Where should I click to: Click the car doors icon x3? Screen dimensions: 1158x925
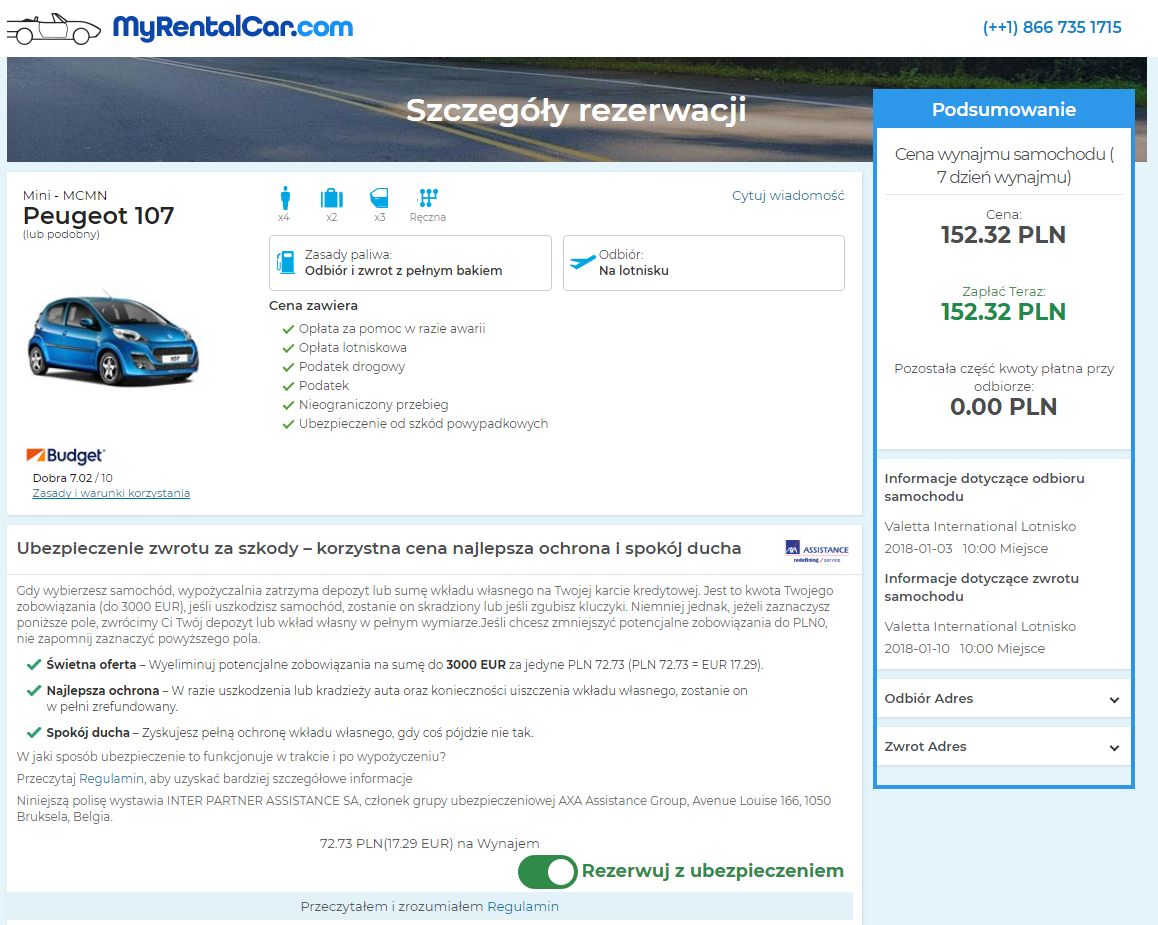pos(379,198)
